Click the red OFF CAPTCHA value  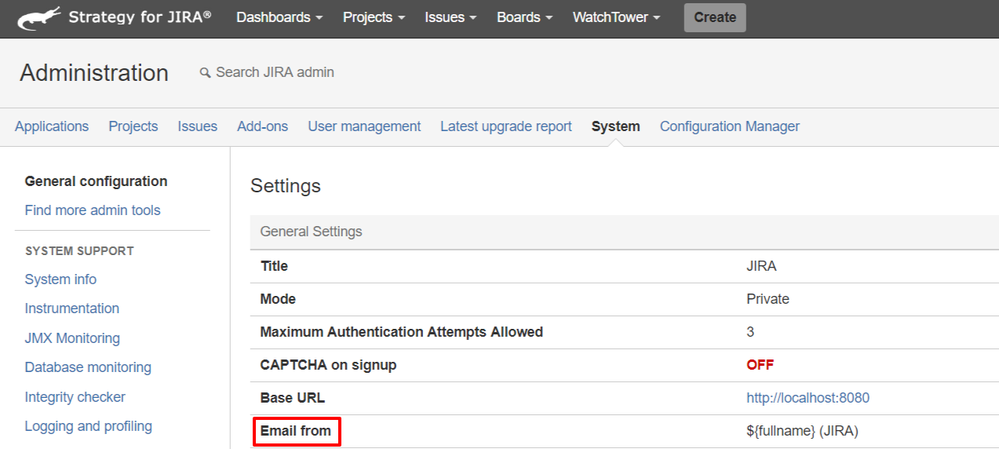[x=760, y=365]
